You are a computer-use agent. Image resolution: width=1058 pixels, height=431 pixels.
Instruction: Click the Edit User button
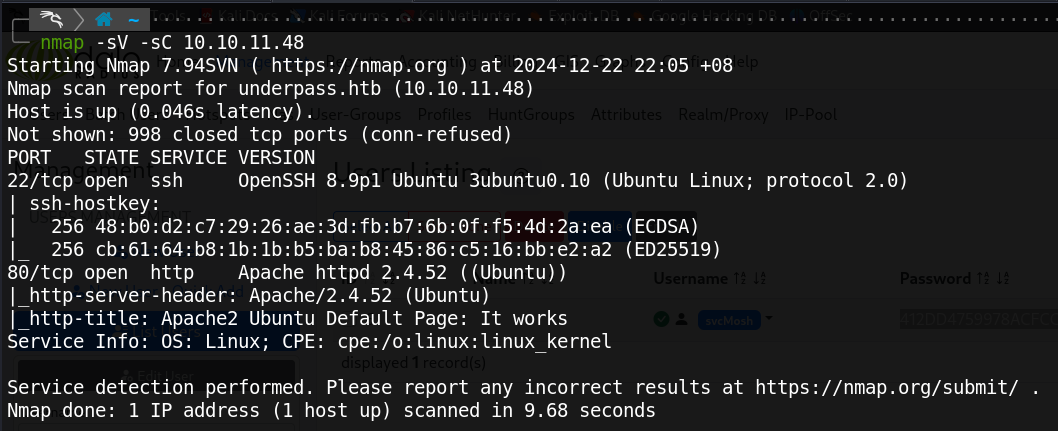pos(157,376)
